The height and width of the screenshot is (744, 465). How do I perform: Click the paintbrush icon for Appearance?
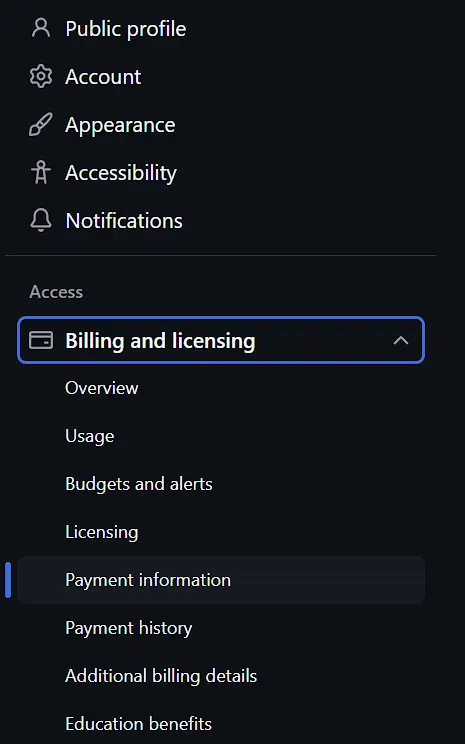41,124
